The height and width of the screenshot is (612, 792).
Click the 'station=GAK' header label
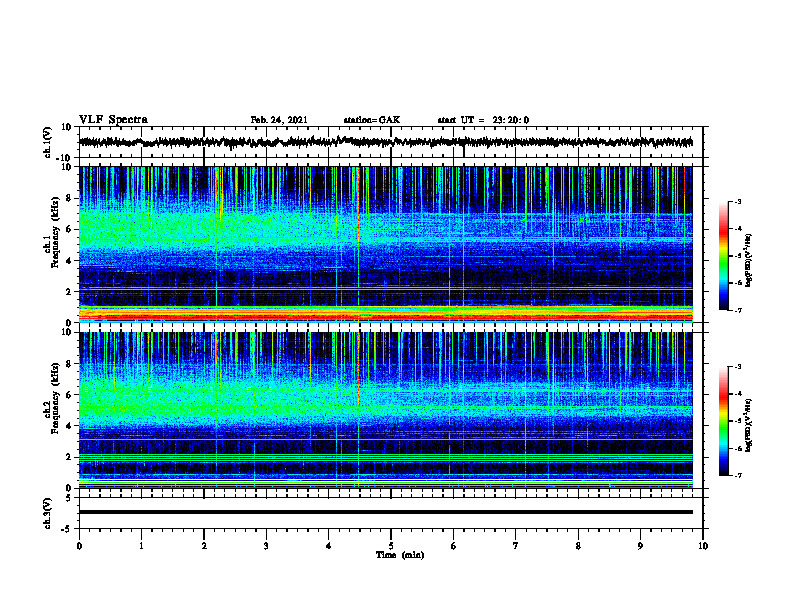point(372,120)
